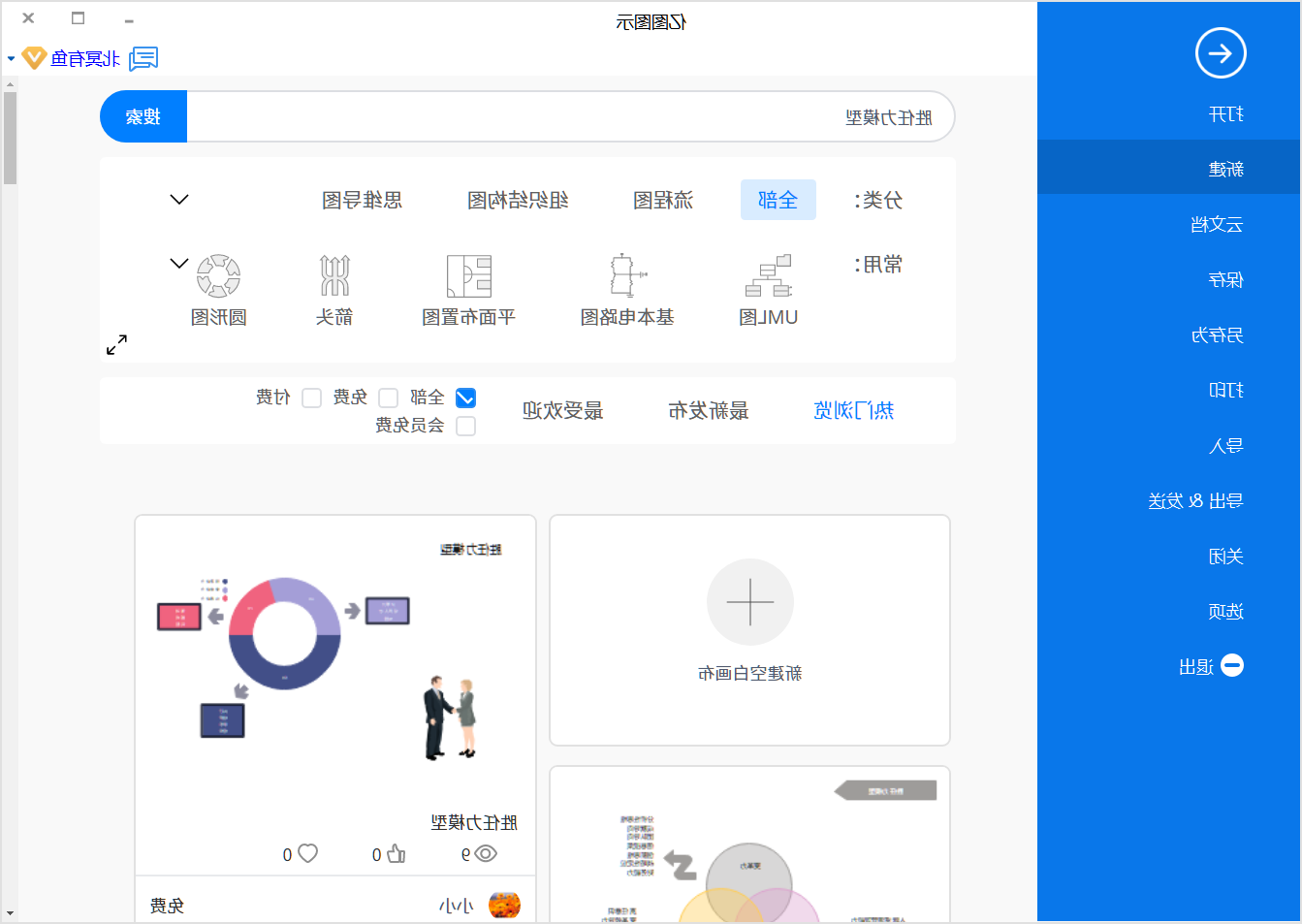The width and height of the screenshot is (1302, 924).
Task: Maximize the window
Action: pyautogui.click(x=79, y=17)
